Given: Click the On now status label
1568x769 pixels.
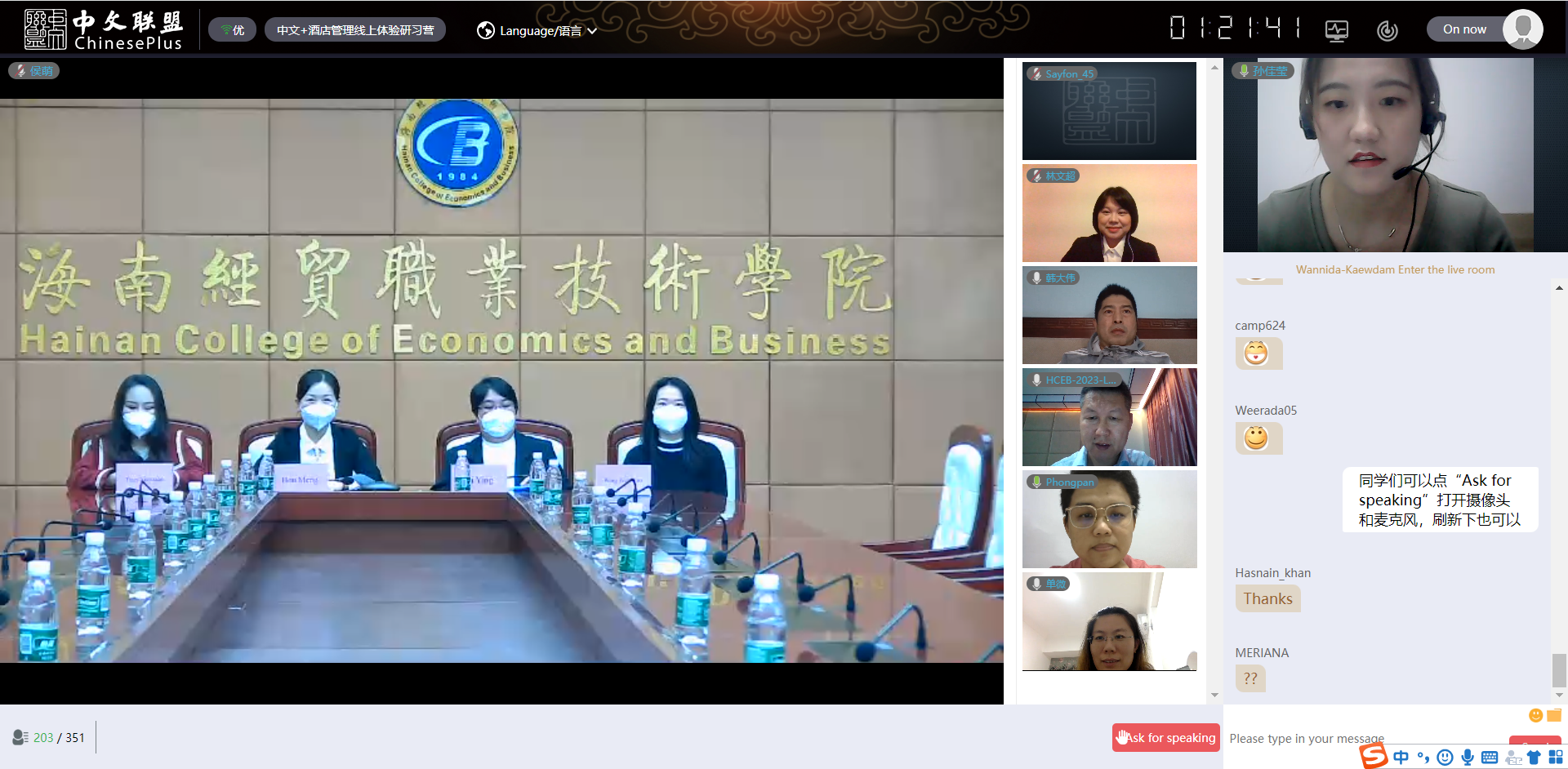Looking at the screenshot, I should coord(1464,29).
